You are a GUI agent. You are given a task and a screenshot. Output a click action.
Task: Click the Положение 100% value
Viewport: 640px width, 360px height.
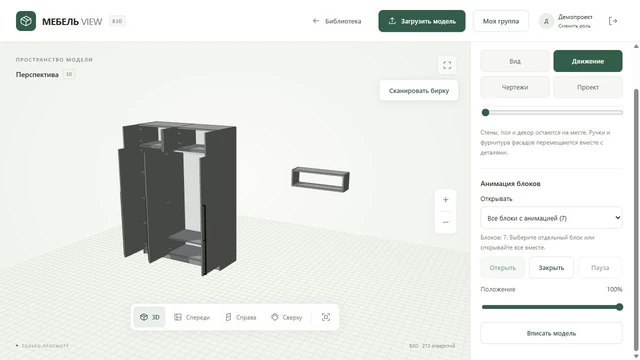[x=614, y=289]
